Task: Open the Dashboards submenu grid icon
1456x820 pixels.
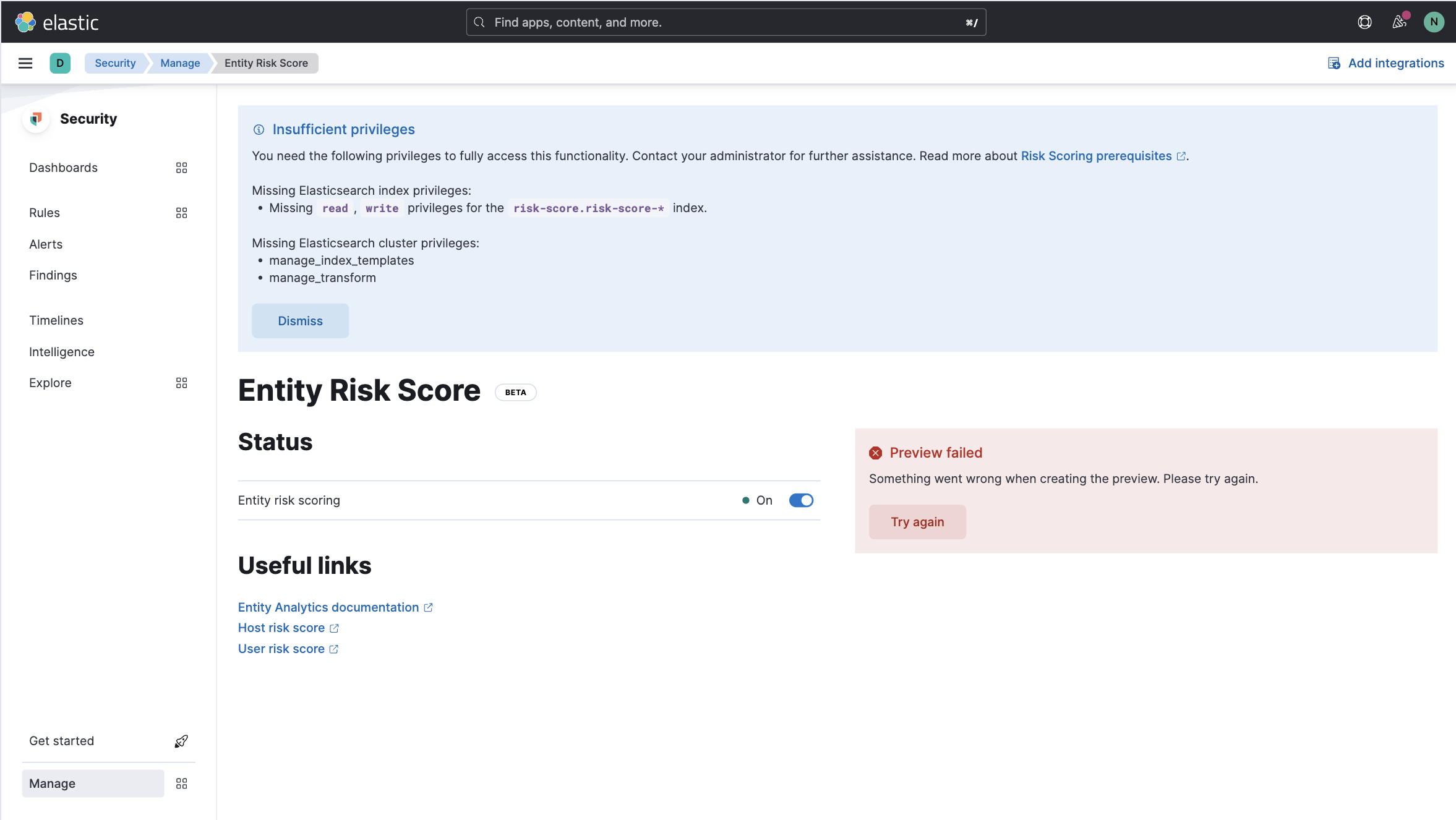Action: pyautogui.click(x=181, y=168)
